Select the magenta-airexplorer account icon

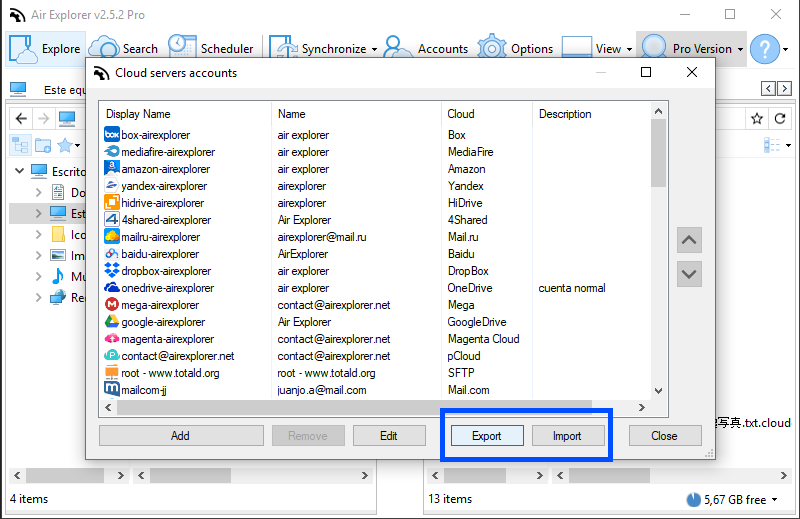point(112,339)
